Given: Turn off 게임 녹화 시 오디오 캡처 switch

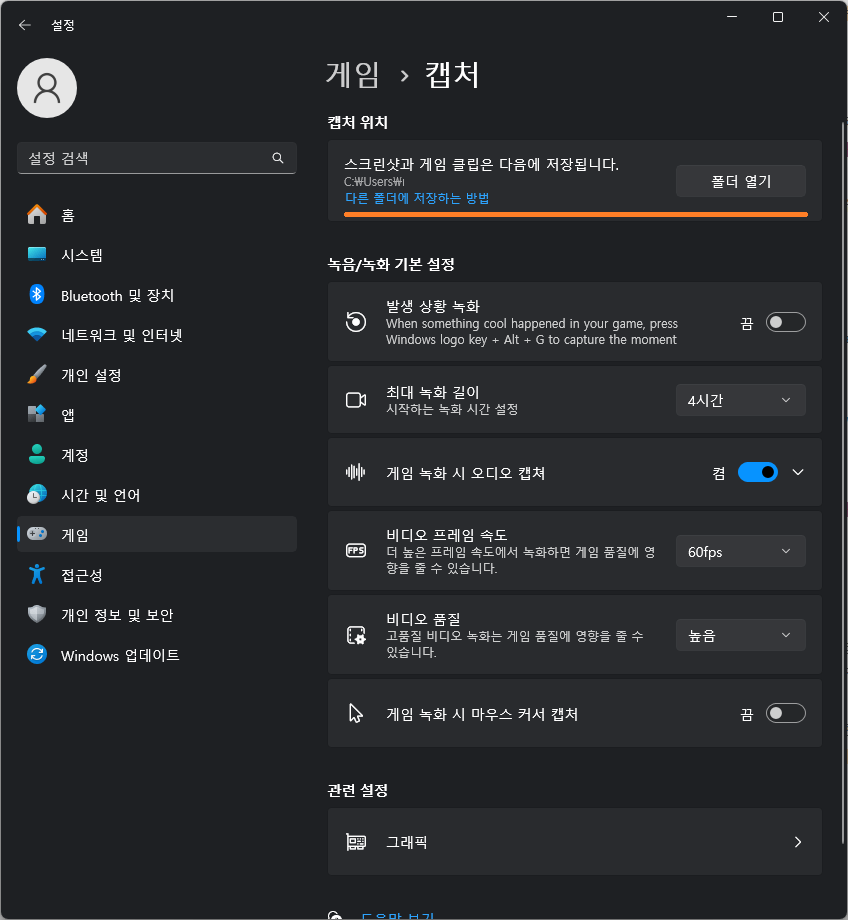Looking at the screenshot, I should coord(758,472).
